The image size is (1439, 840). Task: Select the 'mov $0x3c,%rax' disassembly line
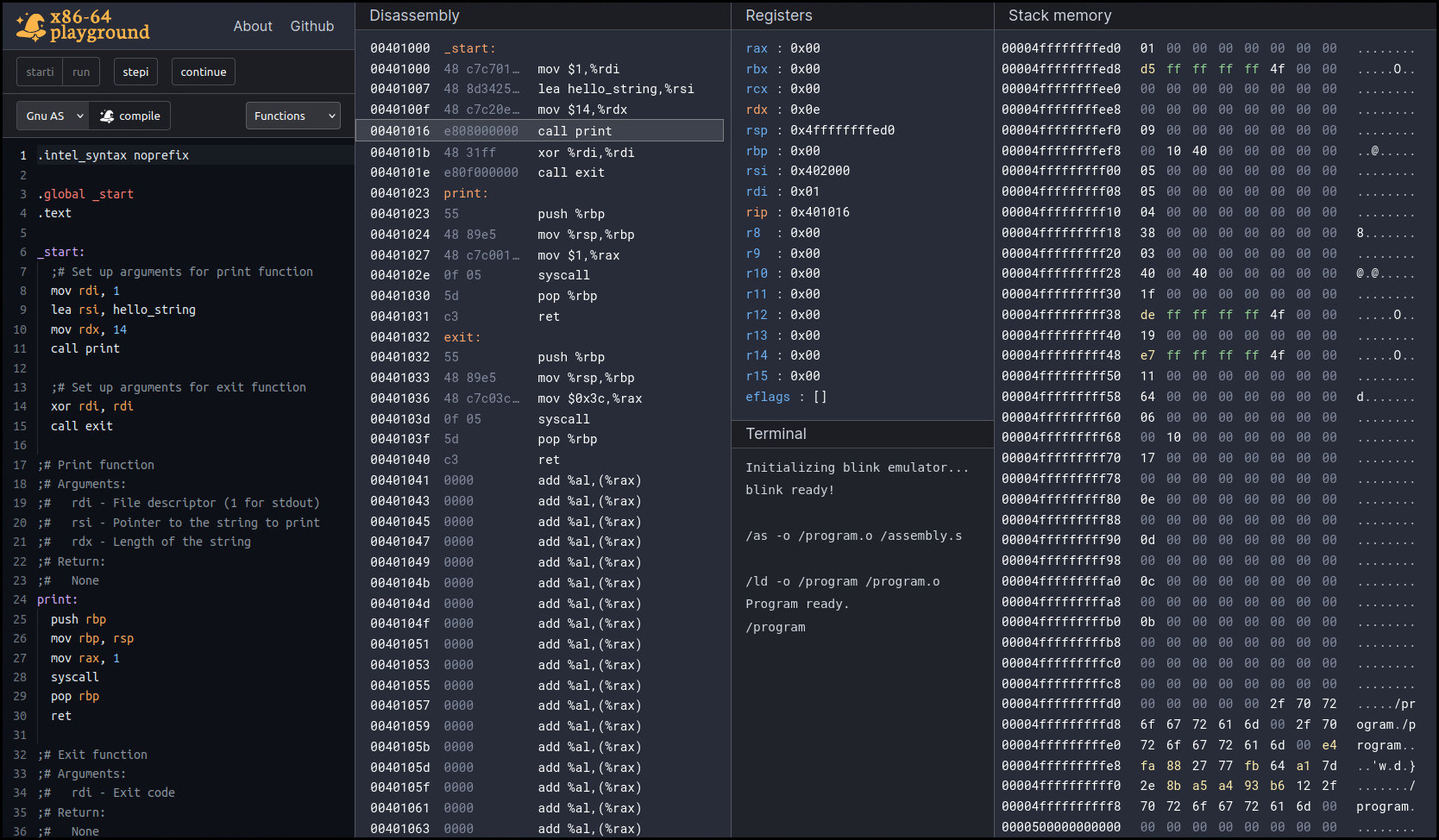click(x=540, y=398)
